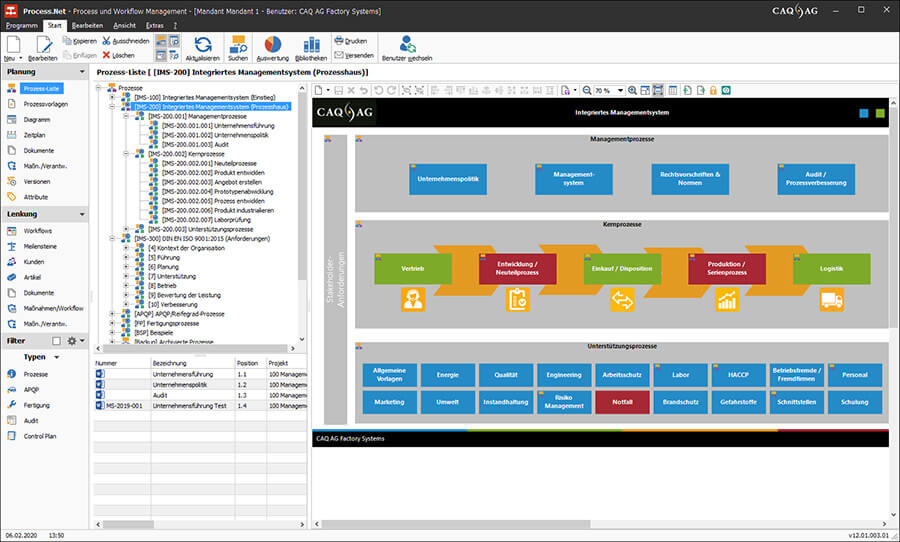The height and width of the screenshot is (542, 900).
Task: Toggle the APQP type filter
Action: pos(32,390)
